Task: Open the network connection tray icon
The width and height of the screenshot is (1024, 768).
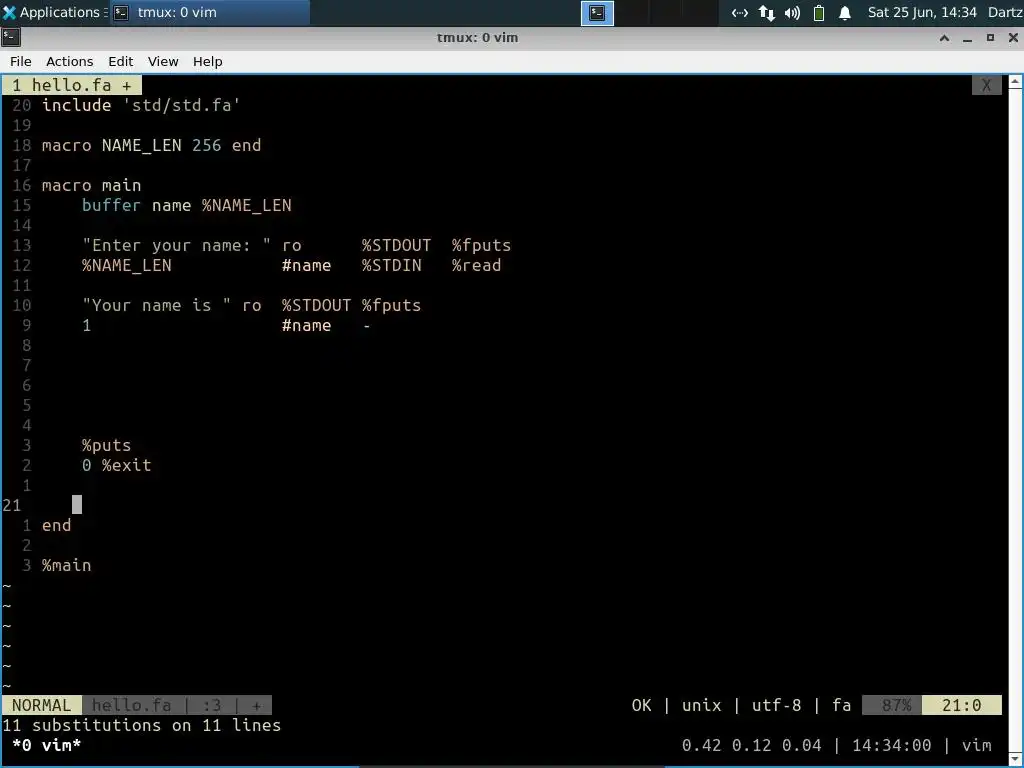Action: click(x=739, y=12)
